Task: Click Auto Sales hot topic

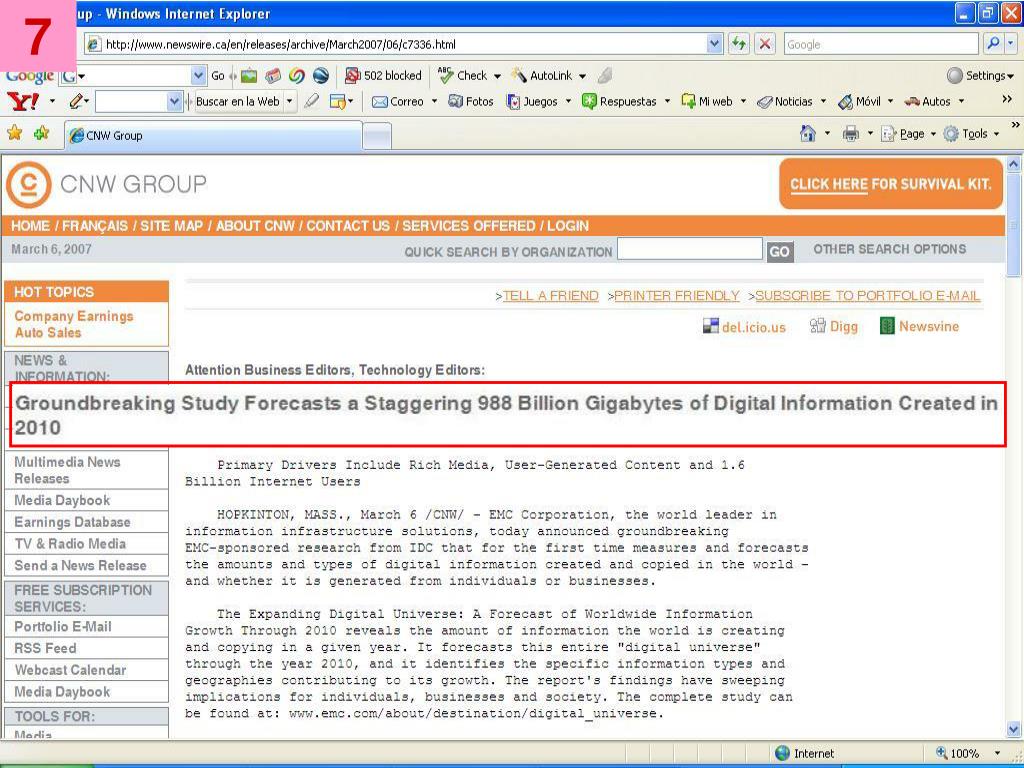Action: coord(48,333)
